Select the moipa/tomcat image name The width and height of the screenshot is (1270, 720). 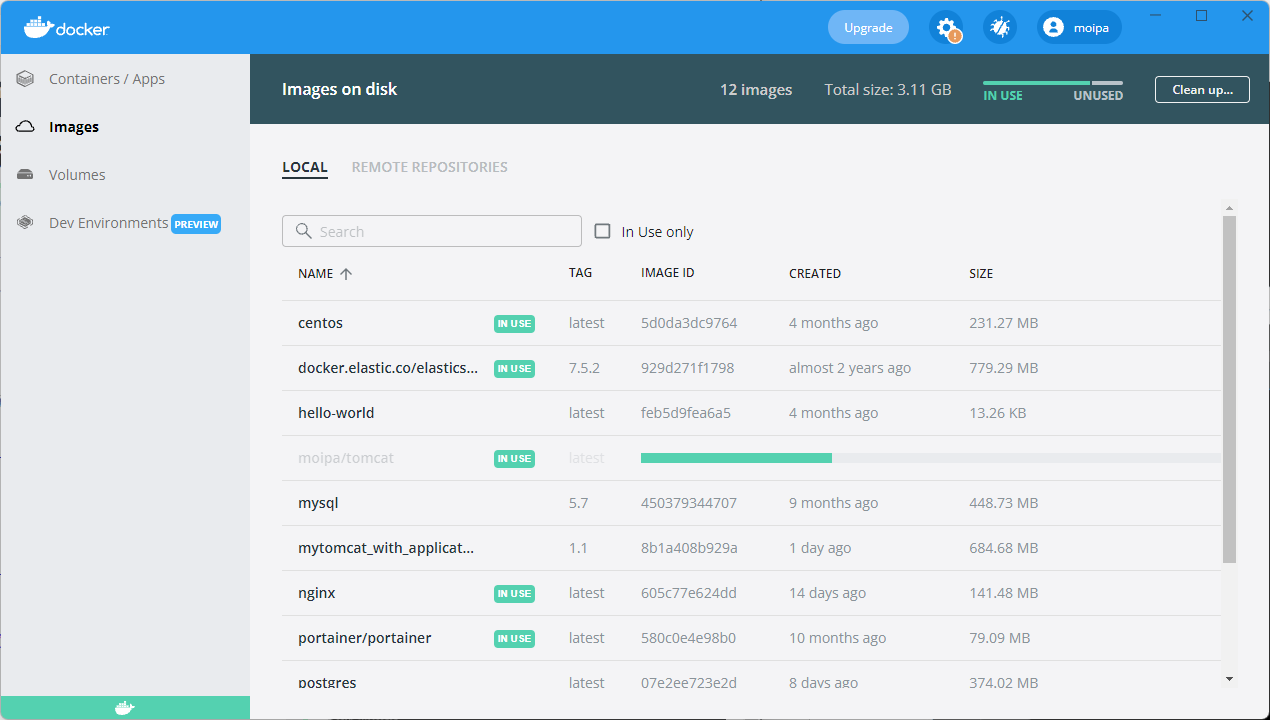(346, 458)
